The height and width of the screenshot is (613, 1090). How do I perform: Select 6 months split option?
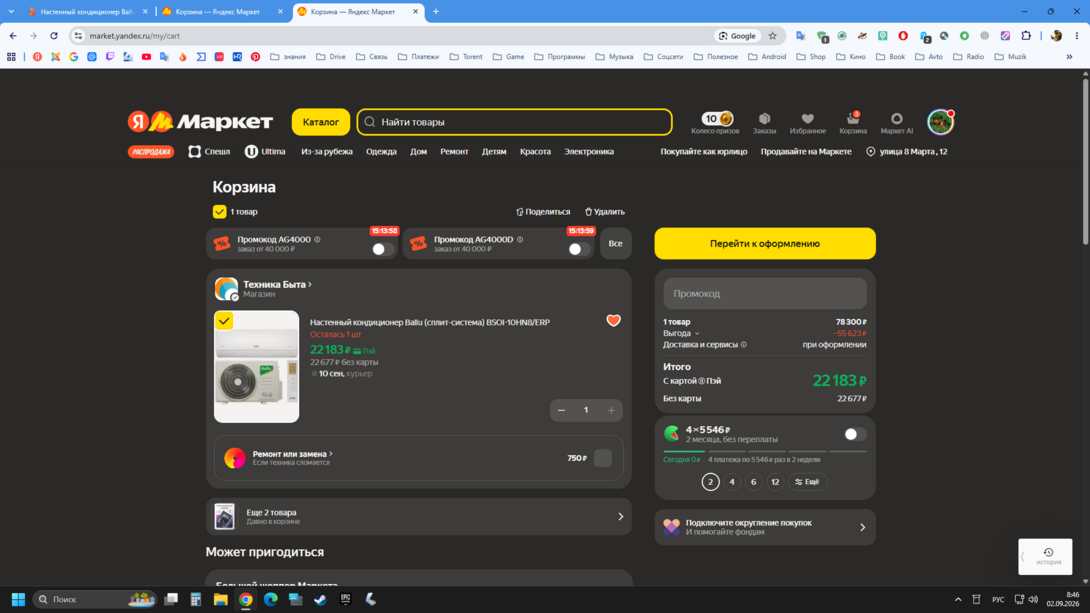tap(754, 482)
